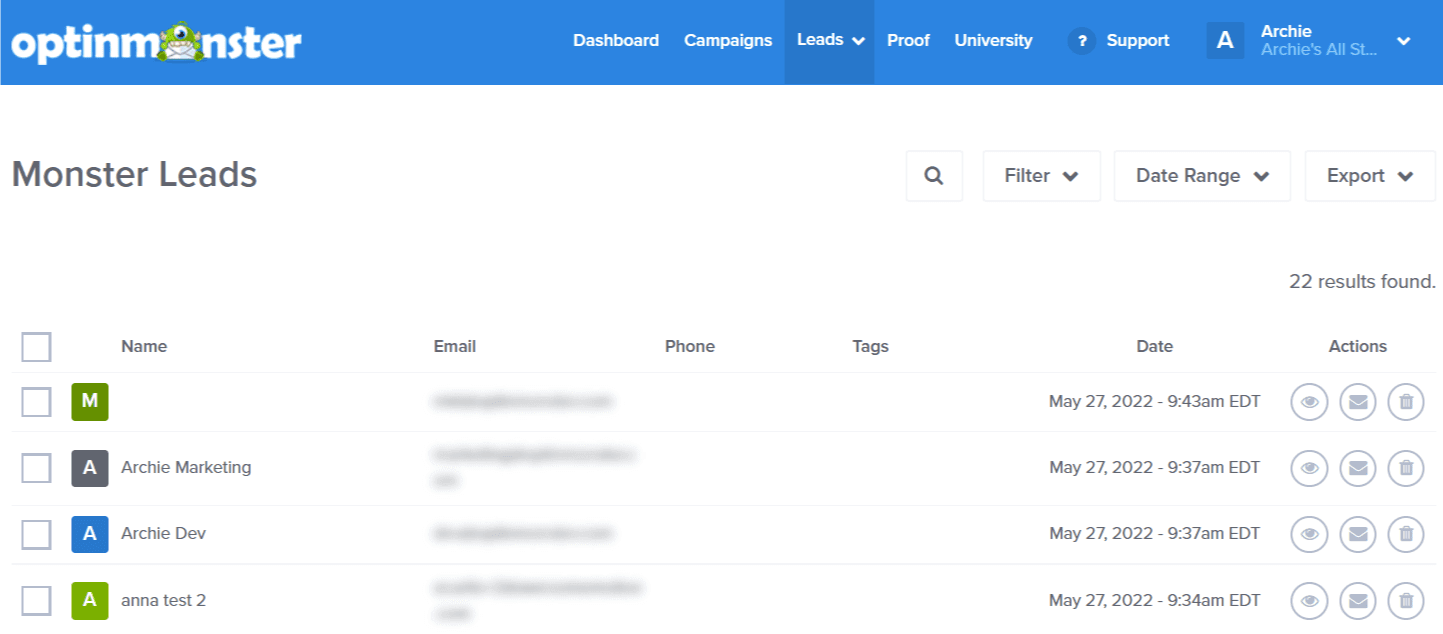Open the University section
The height and width of the screenshot is (634, 1443).
pos(993,40)
